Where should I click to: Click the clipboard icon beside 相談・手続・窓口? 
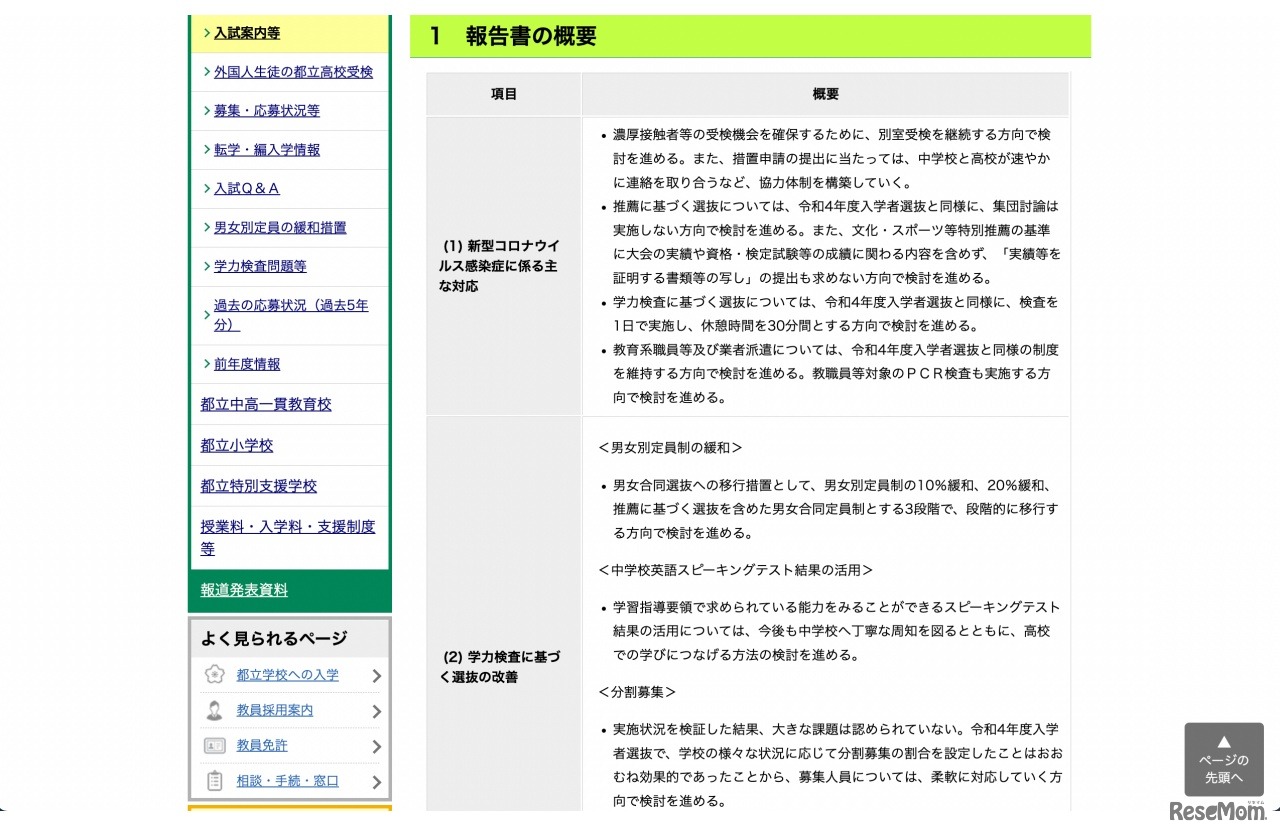[214, 781]
